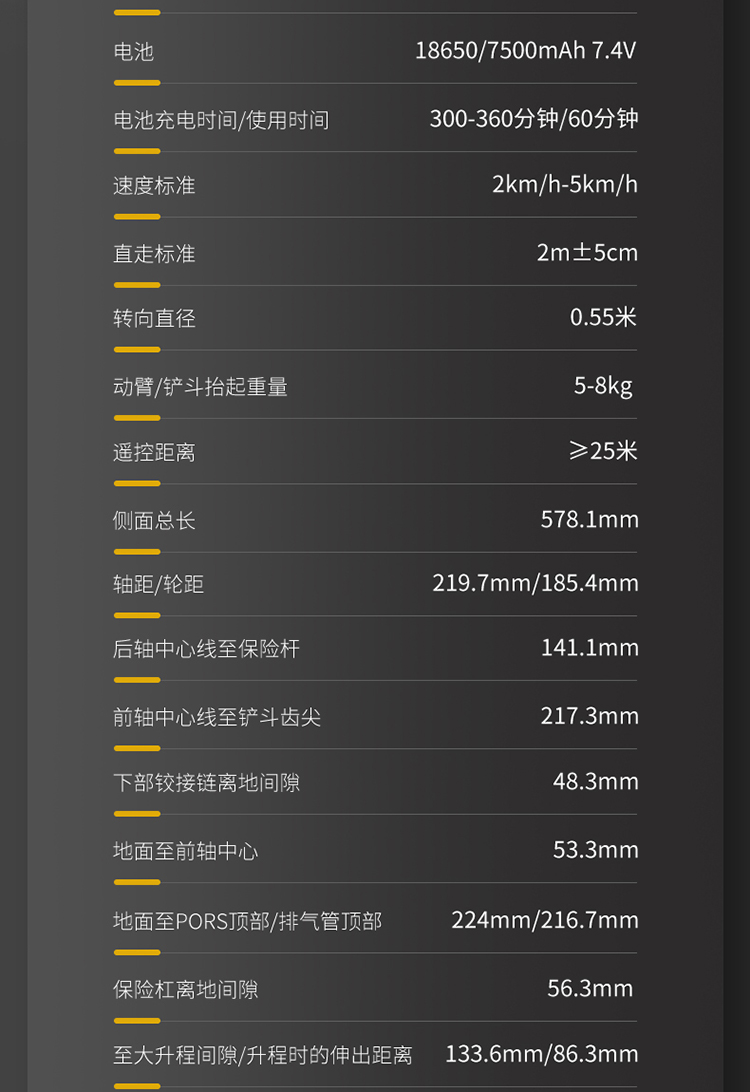Screen dimensions: 750x1092
Task: Select the 56.3mm bumper clearance value
Action: (590, 989)
